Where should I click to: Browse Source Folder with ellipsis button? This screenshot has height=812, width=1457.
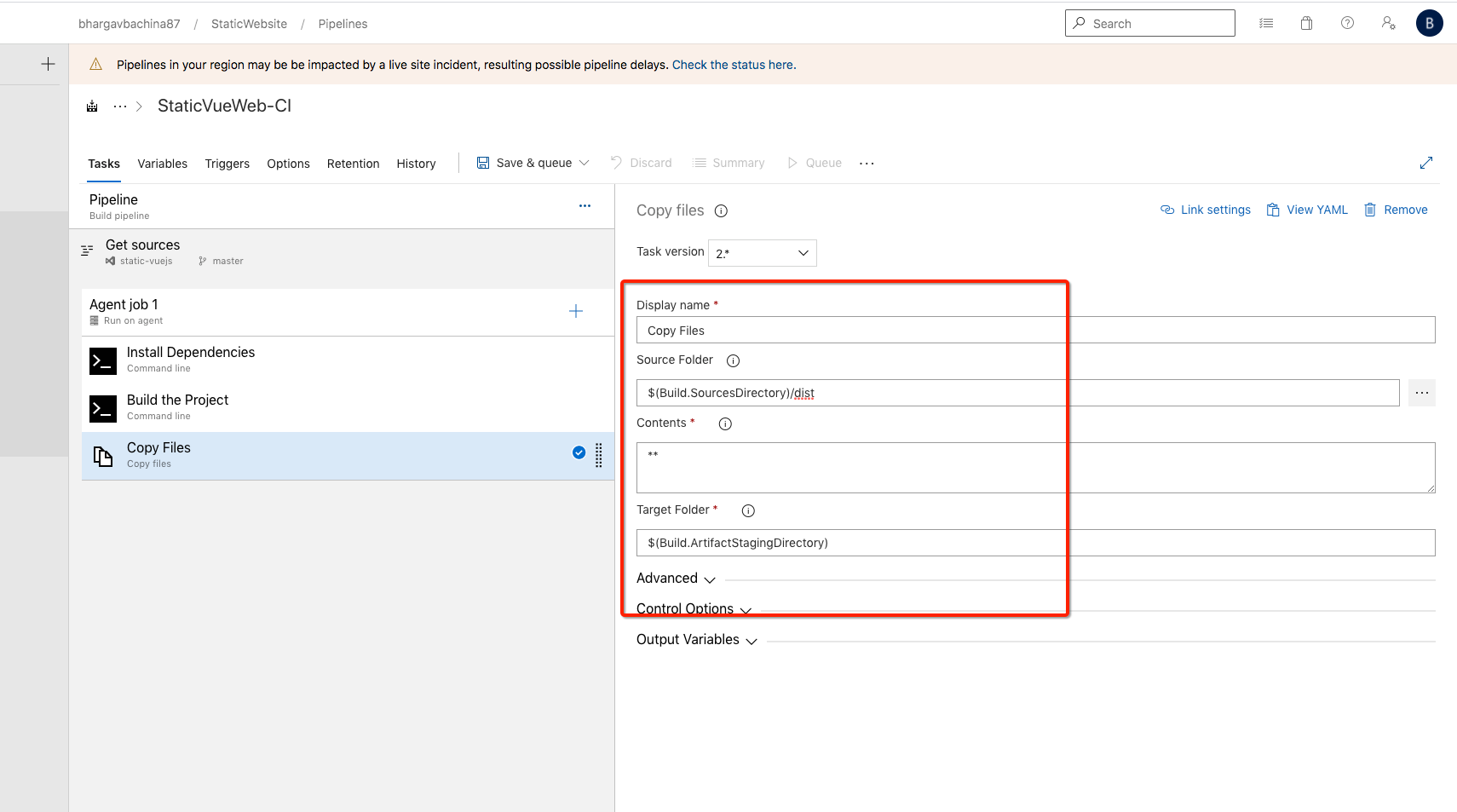point(1421,393)
